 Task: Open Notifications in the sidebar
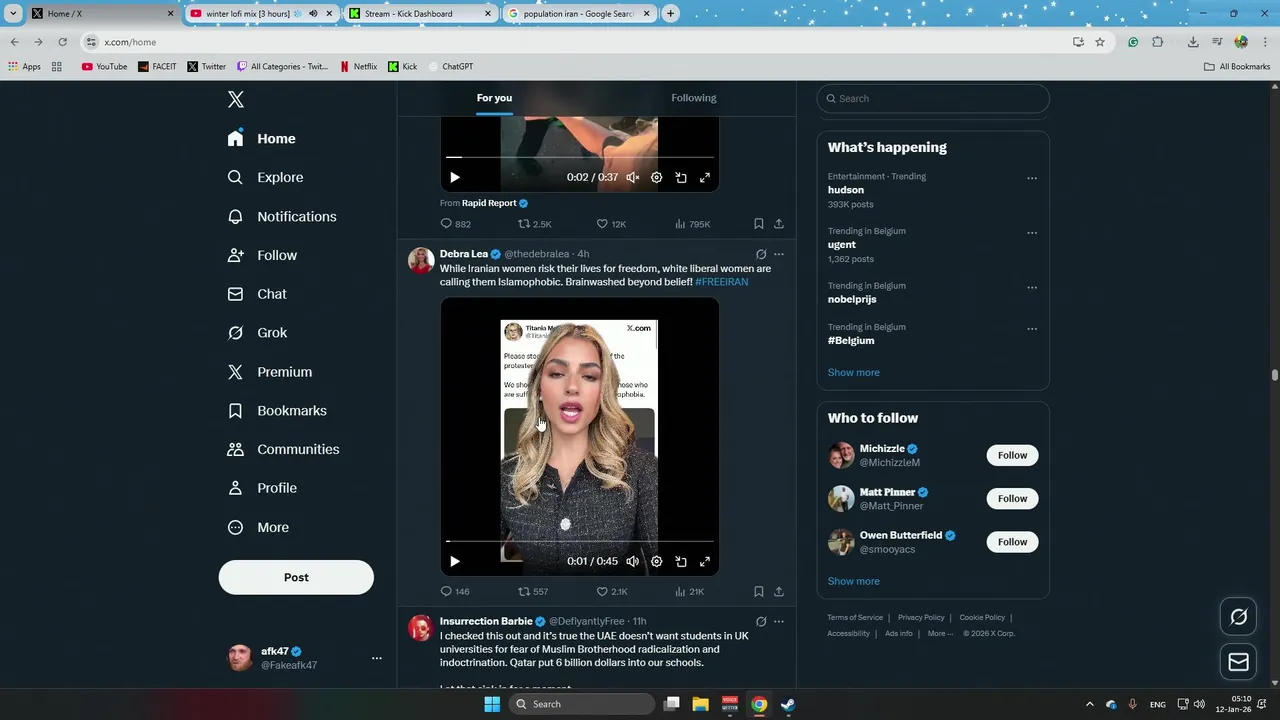coord(281,216)
